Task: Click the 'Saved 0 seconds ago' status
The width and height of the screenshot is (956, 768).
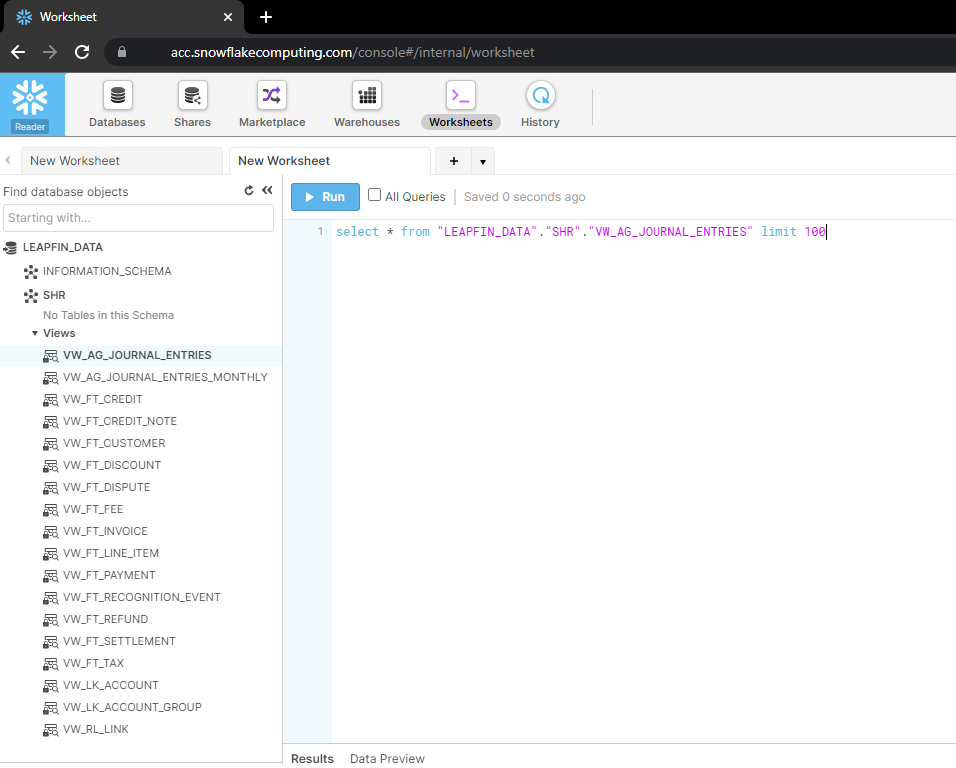Action: tap(524, 197)
